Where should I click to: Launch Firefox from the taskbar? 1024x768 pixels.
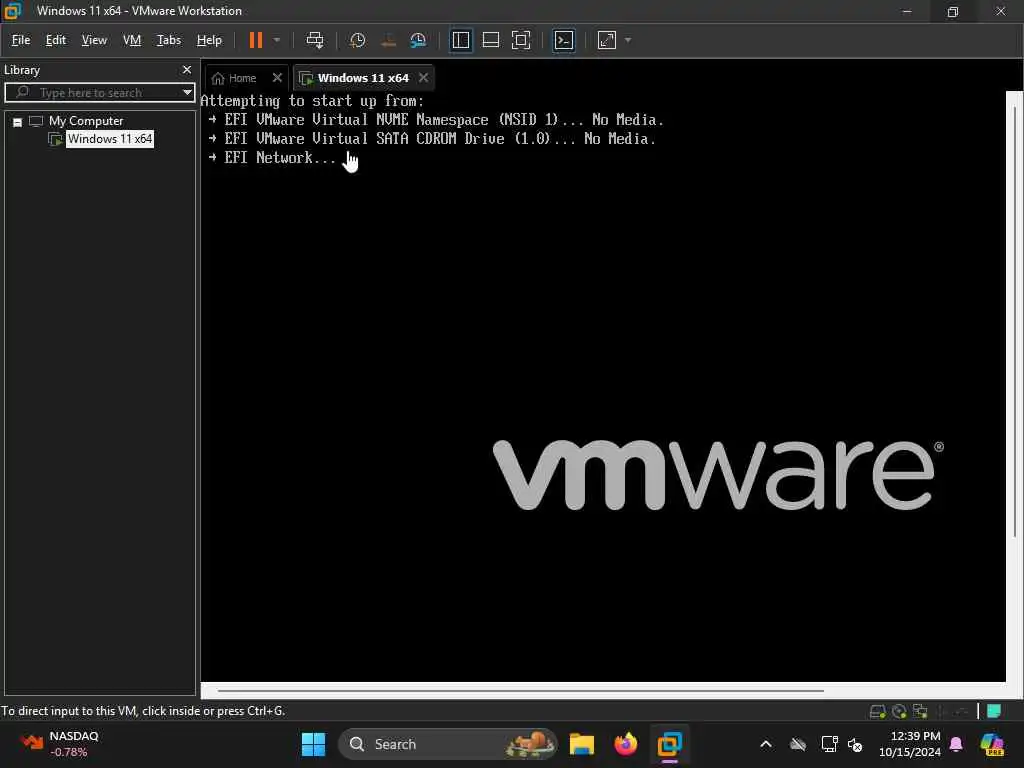[x=626, y=744]
